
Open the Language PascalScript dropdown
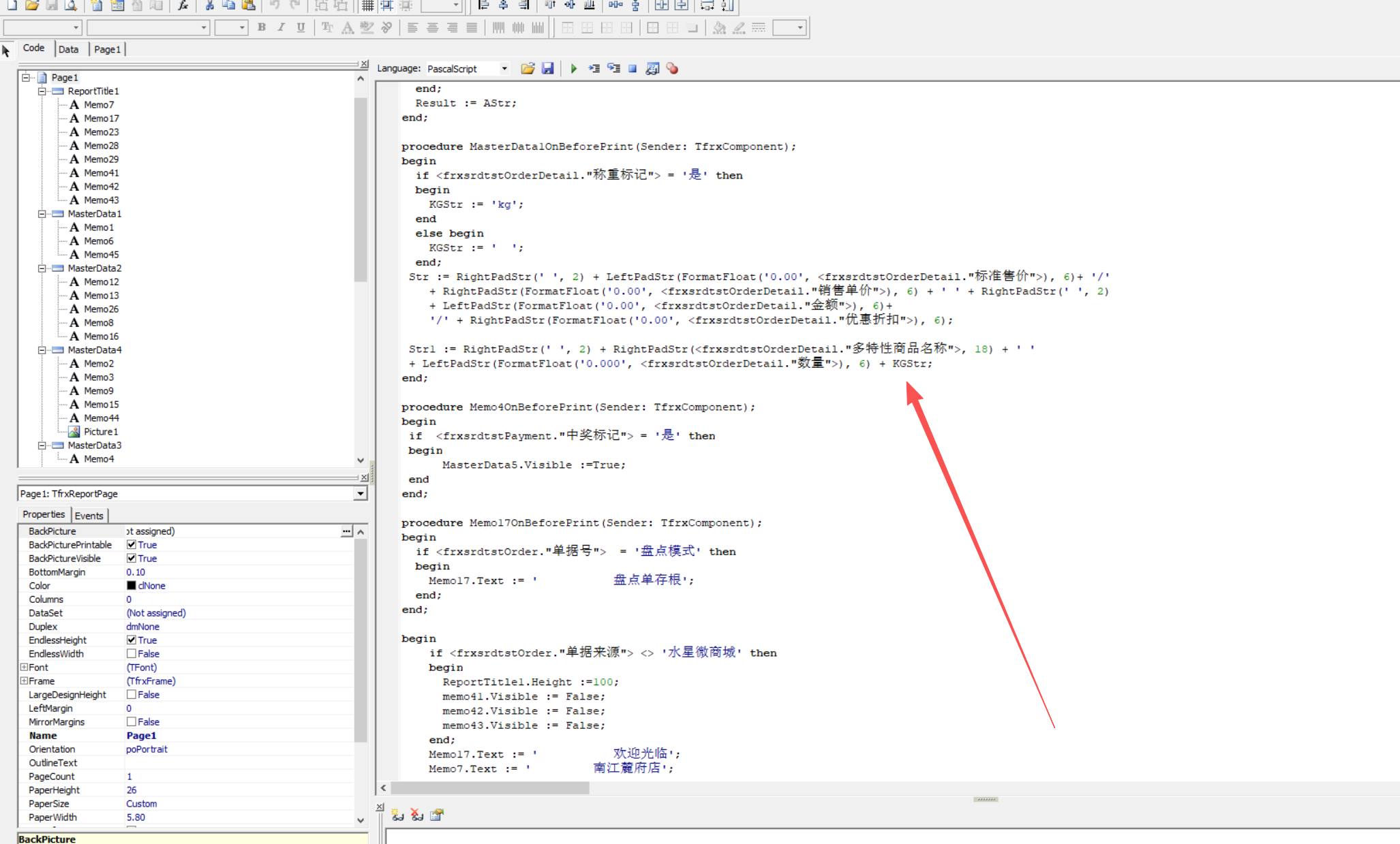pyautogui.click(x=504, y=69)
